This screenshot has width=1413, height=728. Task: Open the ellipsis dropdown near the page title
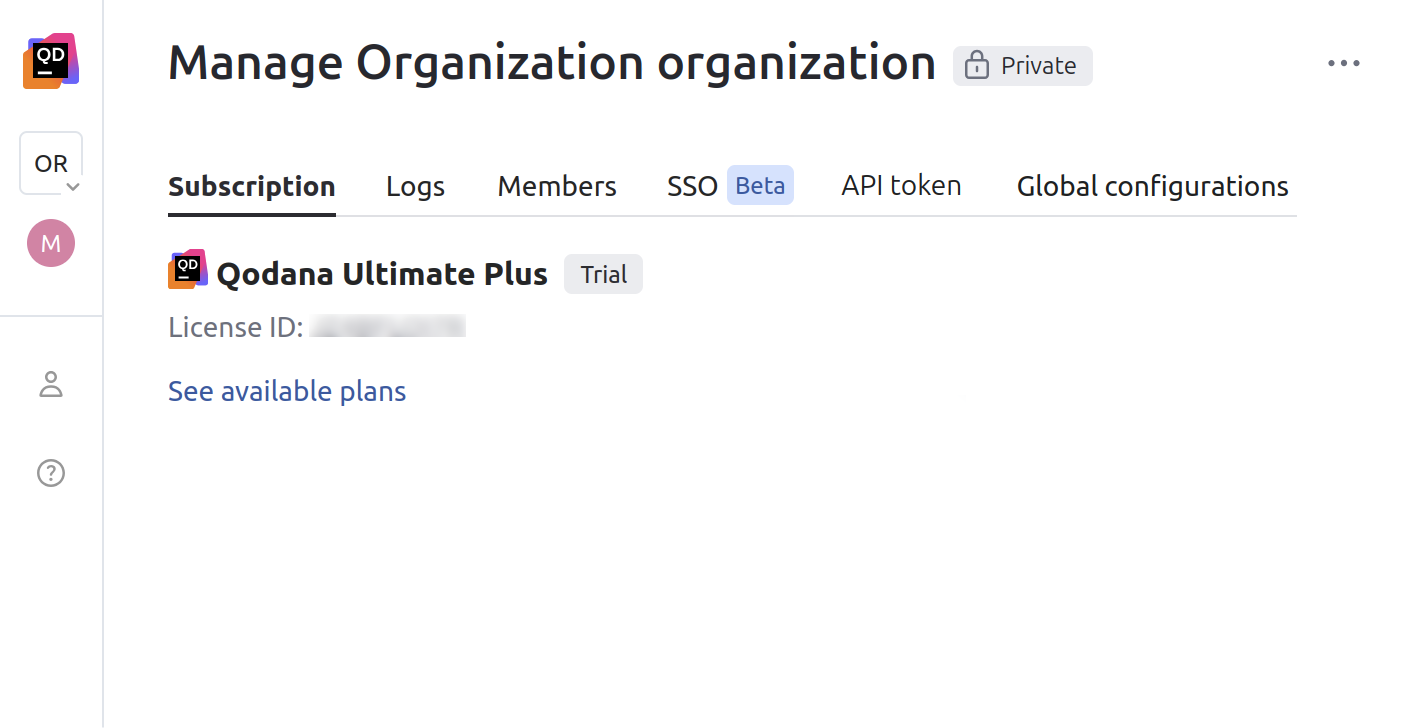[x=1344, y=63]
